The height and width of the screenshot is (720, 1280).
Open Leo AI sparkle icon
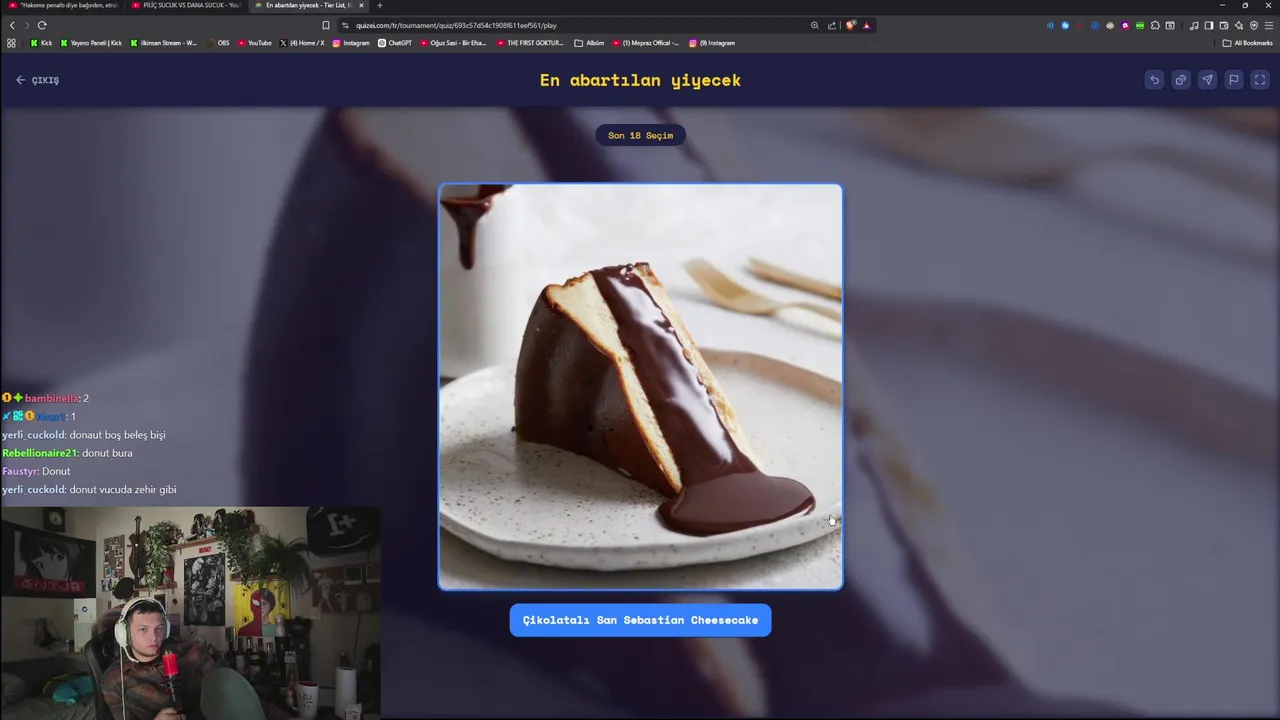1239,25
